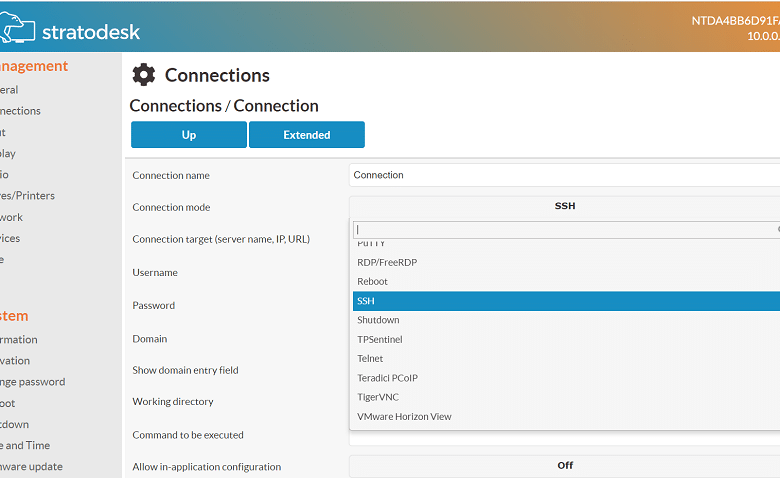Select Reboot from the mode list

[566, 282]
